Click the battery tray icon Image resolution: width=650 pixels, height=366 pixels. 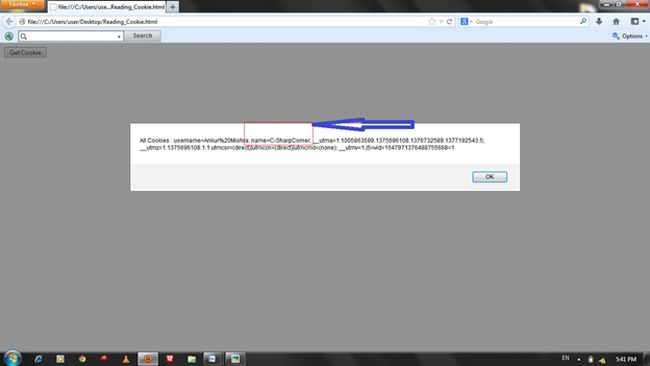[591, 359]
